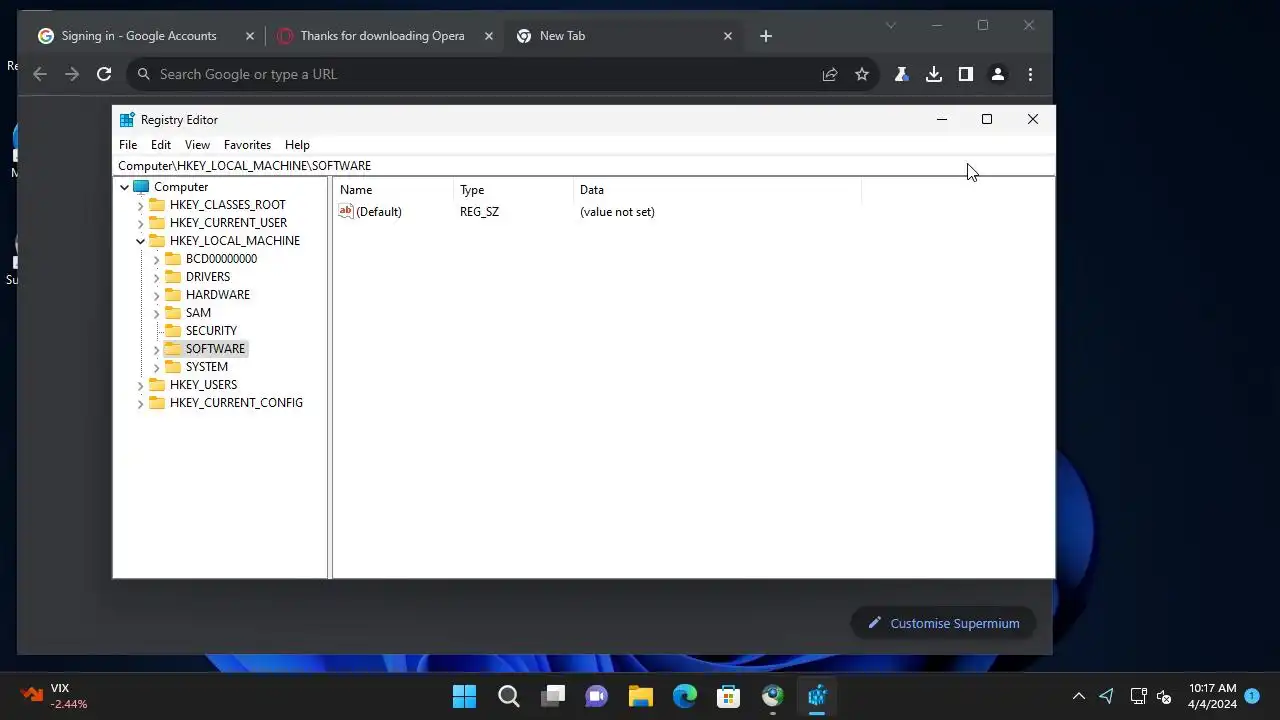Click the HKEY_CURRENT_USER folder icon
The height and width of the screenshot is (720, 1280).
(157, 223)
